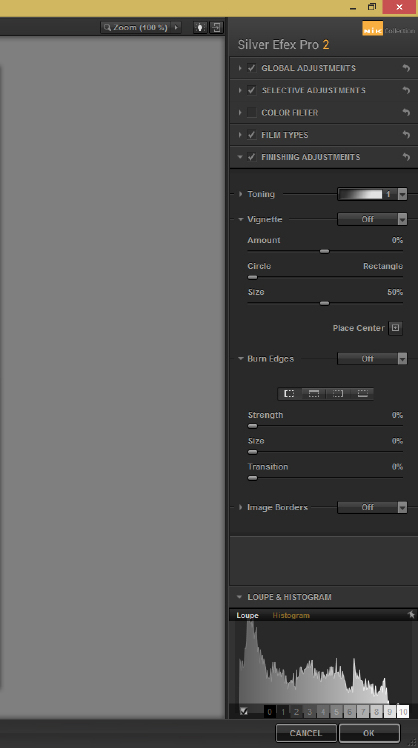The height and width of the screenshot is (748, 418).
Task: Collapse the Loupe & Histogram panel
Action: [240, 597]
